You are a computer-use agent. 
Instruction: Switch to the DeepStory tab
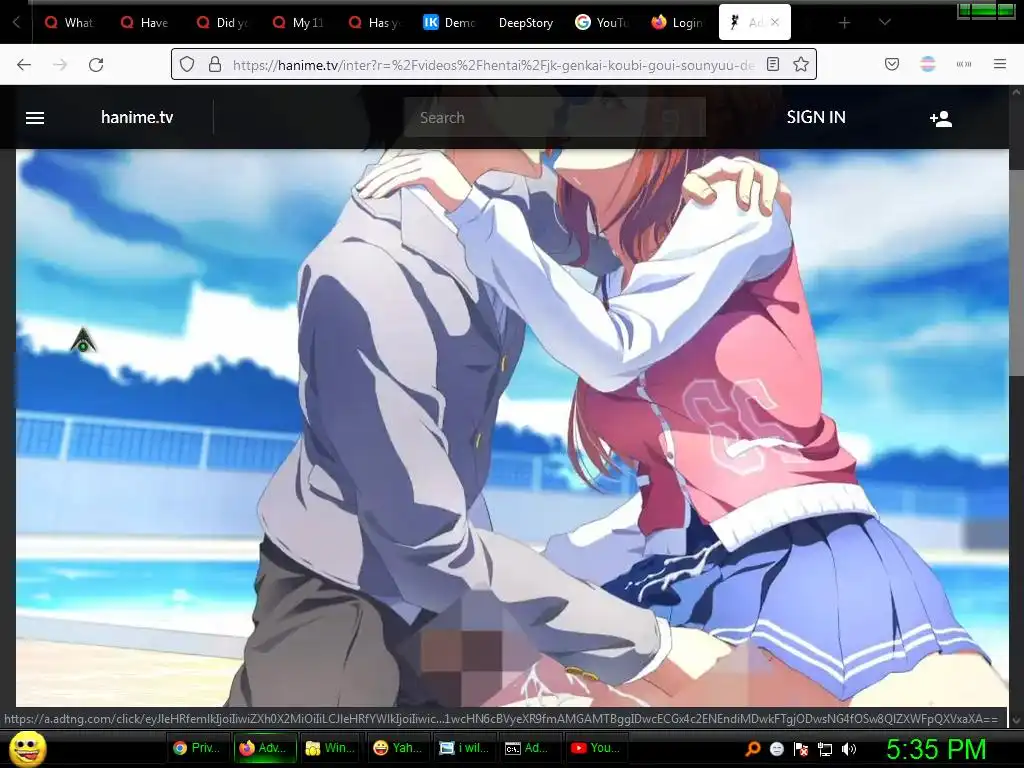526,23
